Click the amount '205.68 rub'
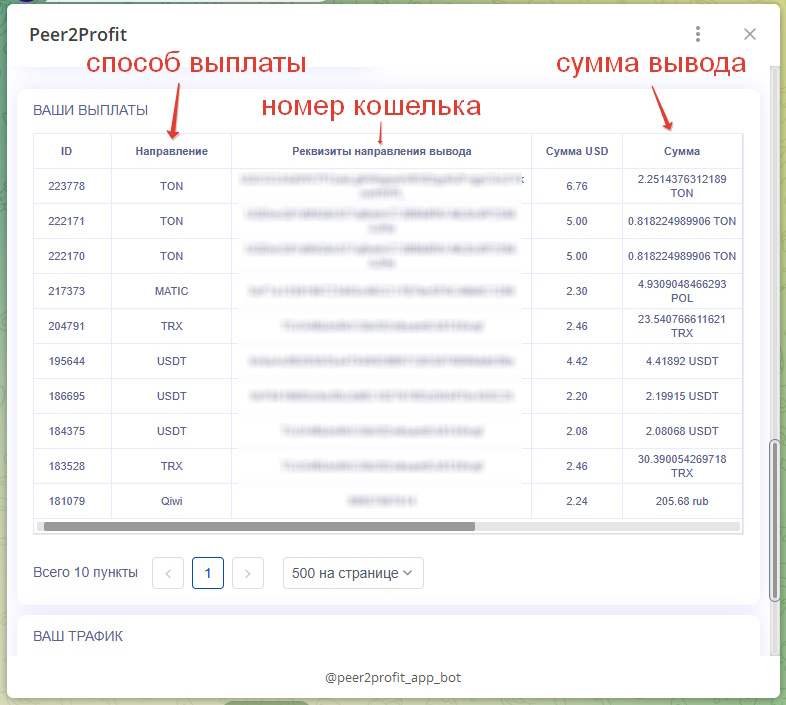This screenshot has height=705, width=786. 682,501
